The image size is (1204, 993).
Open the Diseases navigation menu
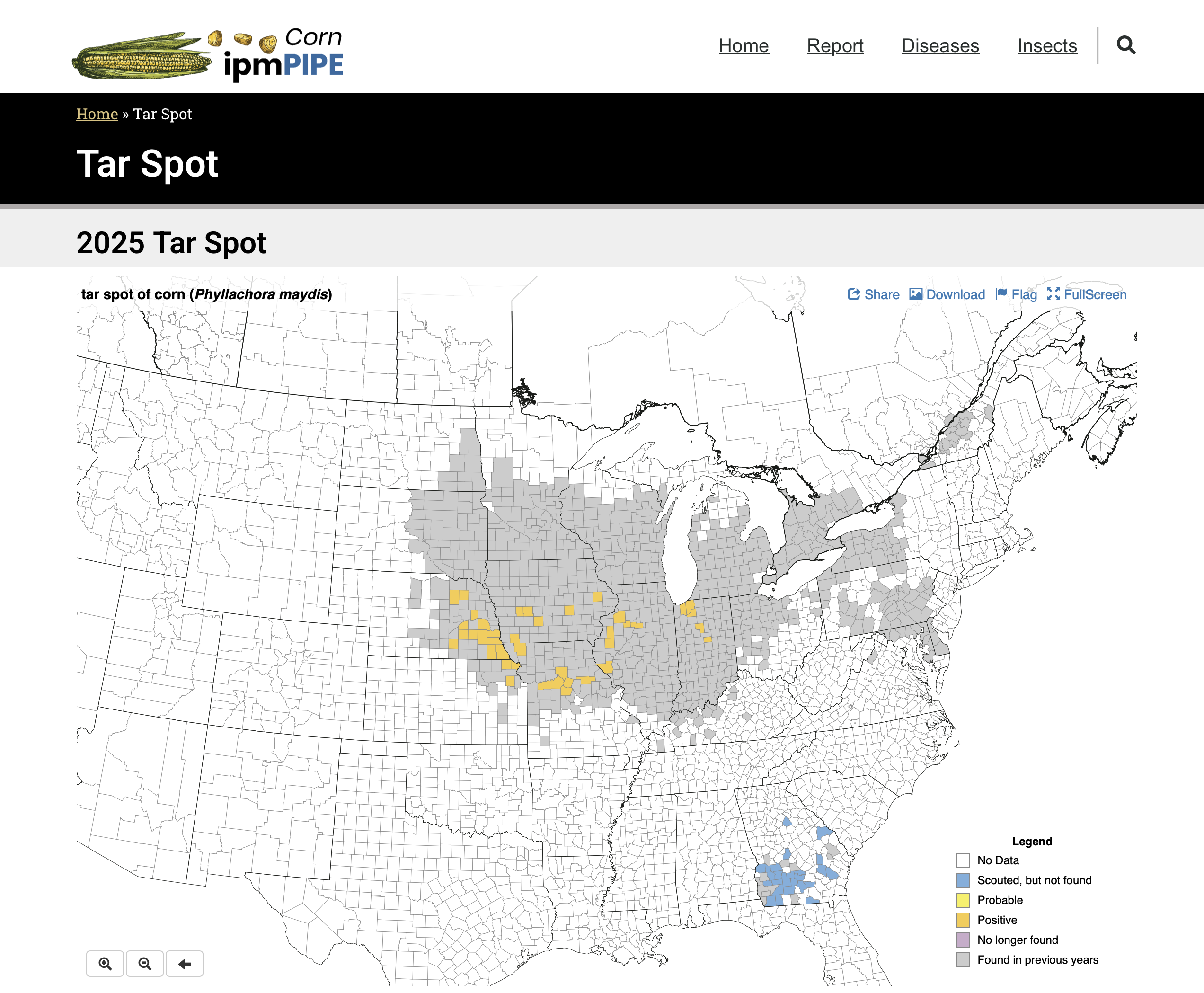940,46
